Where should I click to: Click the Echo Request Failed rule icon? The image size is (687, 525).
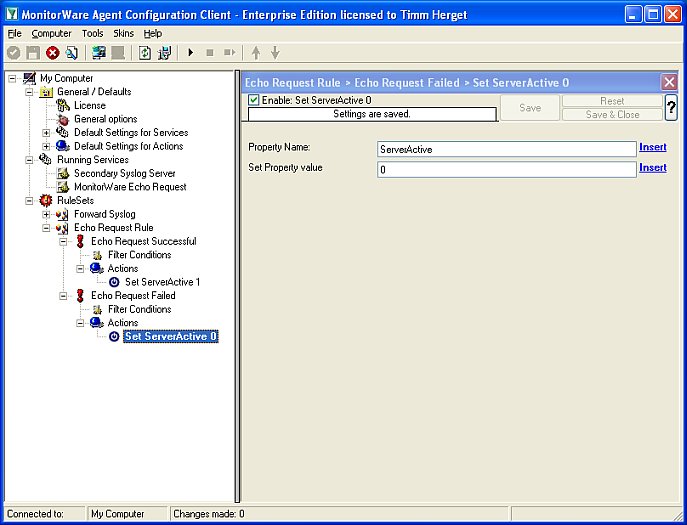pos(80,296)
